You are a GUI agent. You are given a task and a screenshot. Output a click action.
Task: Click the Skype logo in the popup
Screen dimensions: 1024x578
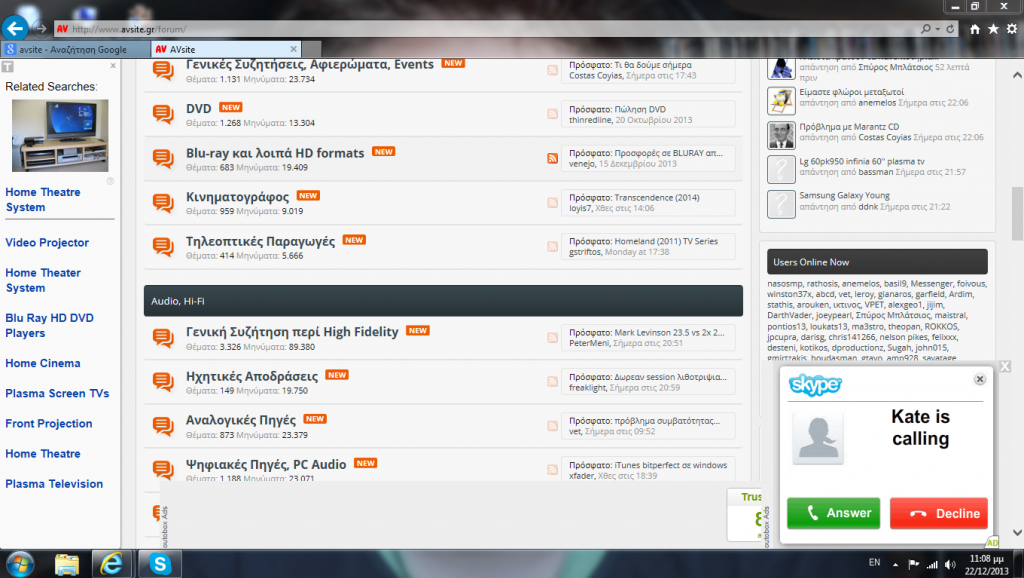tap(815, 385)
